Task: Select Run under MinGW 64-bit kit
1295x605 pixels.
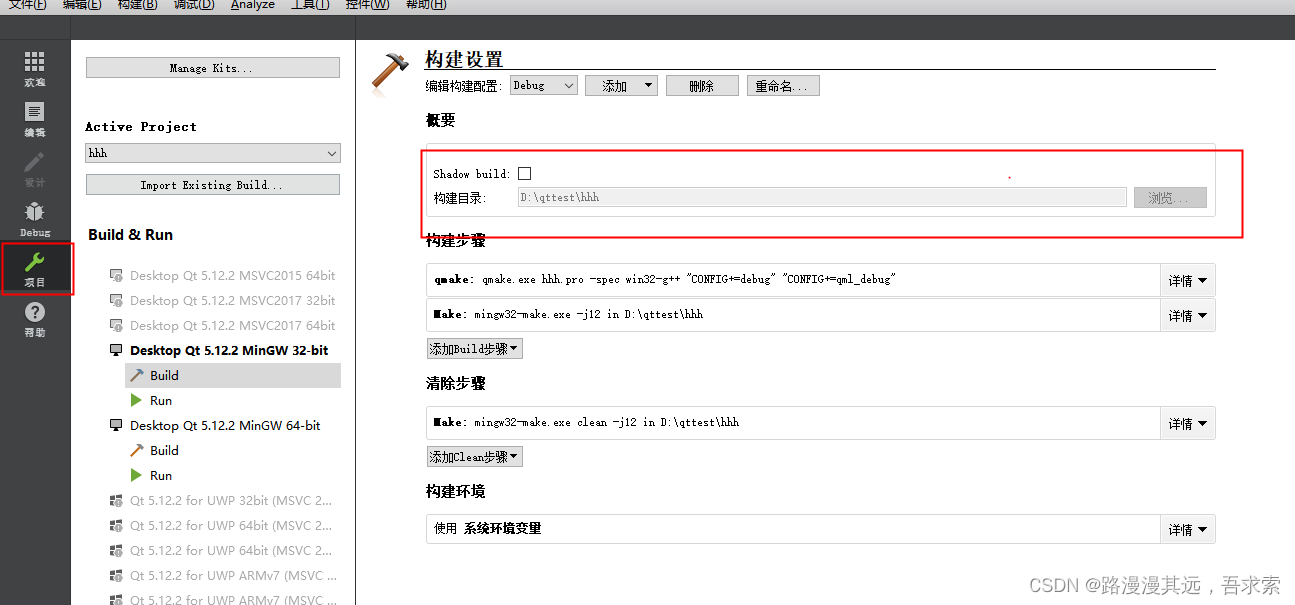Action: pyautogui.click(x=161, y=475)
